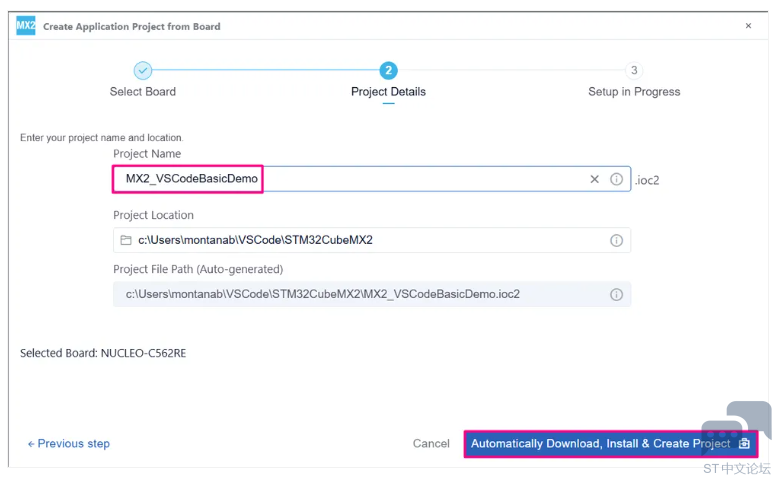The width and height of the screenshot is (780, 484).
Task: Cancel the project creation
Action: tap(431, 444)
